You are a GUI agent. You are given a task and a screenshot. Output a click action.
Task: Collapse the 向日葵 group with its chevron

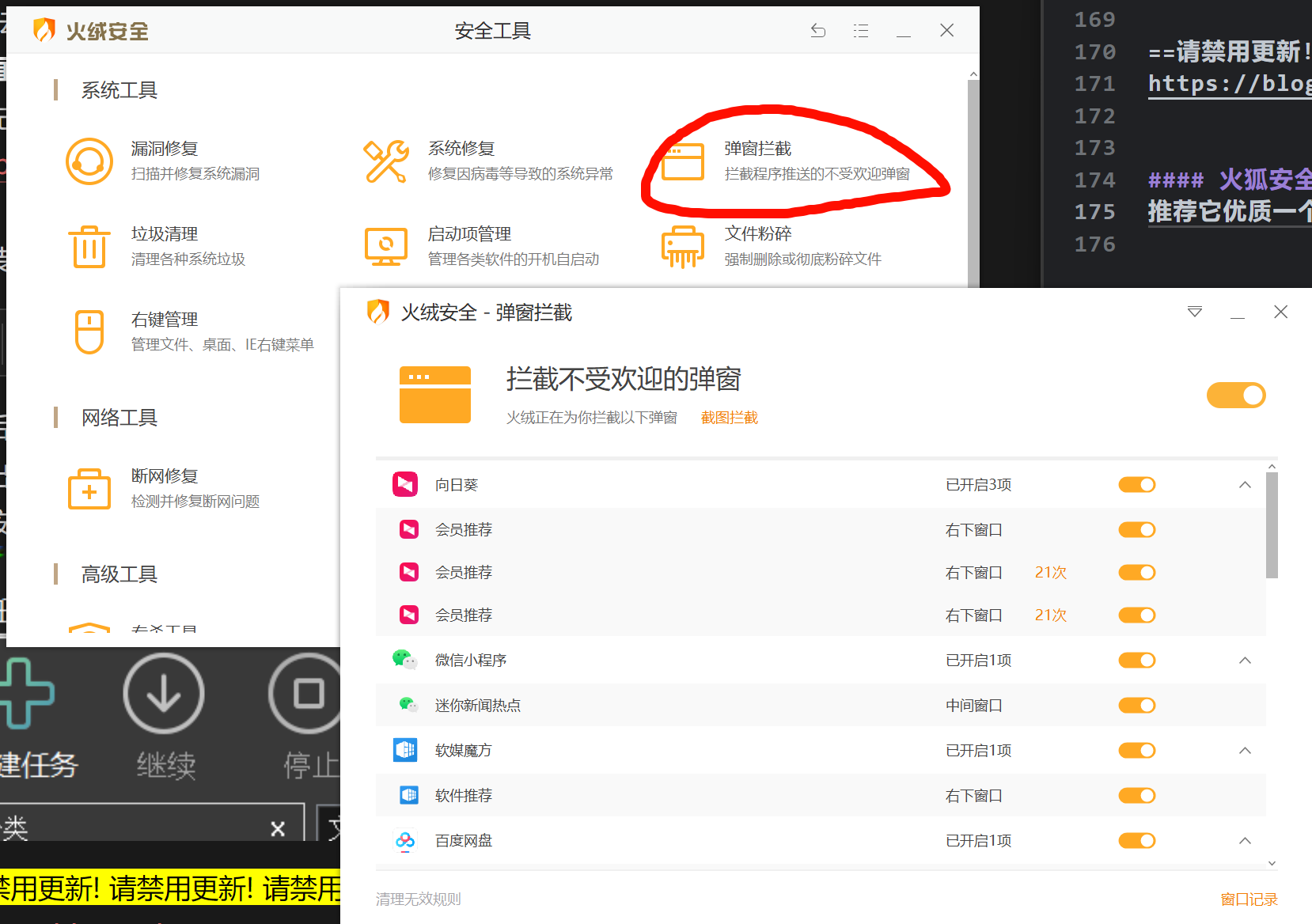(x=1245, y=484)
